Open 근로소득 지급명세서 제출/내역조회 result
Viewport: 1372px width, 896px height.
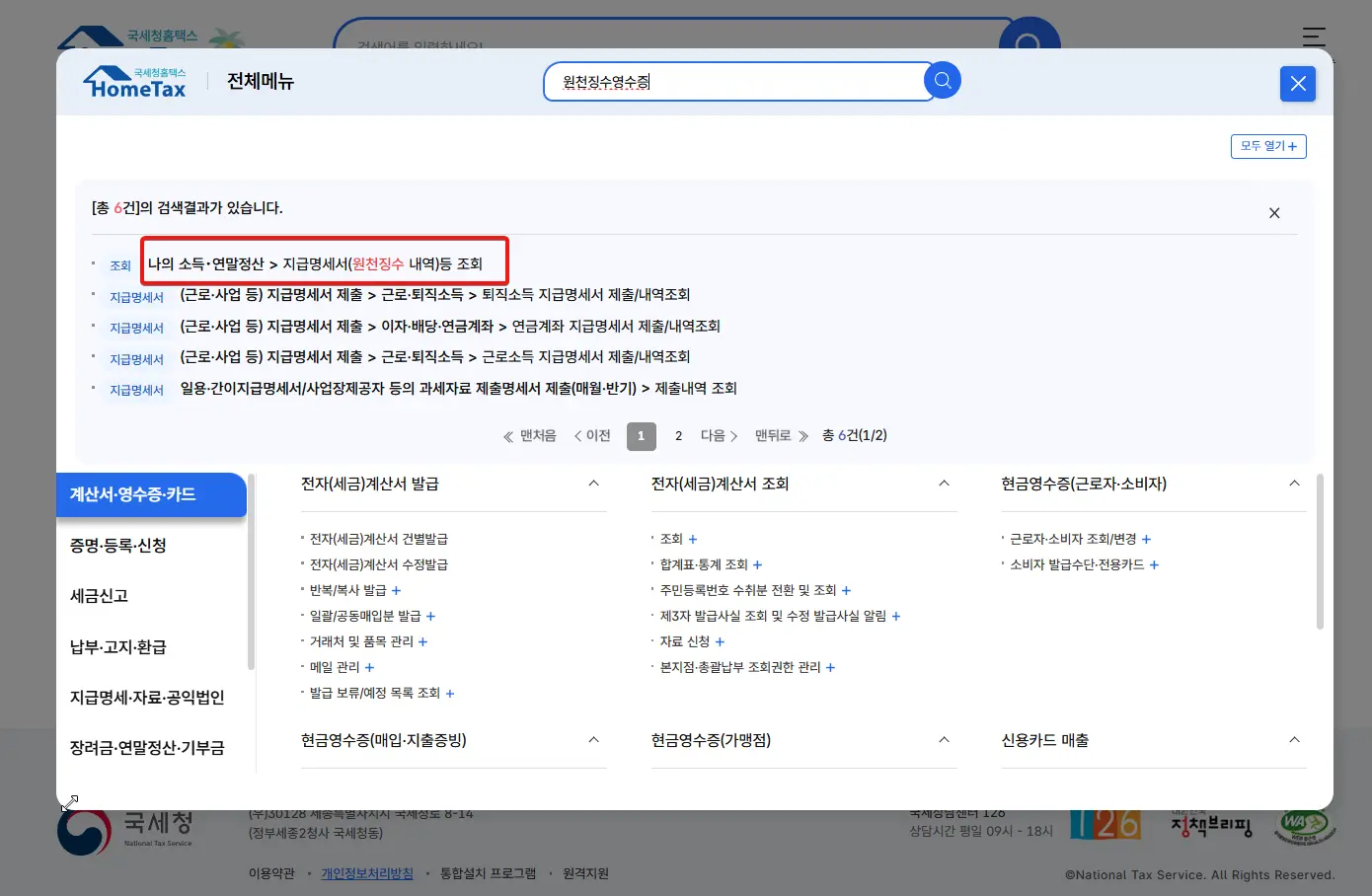point(434,357)
